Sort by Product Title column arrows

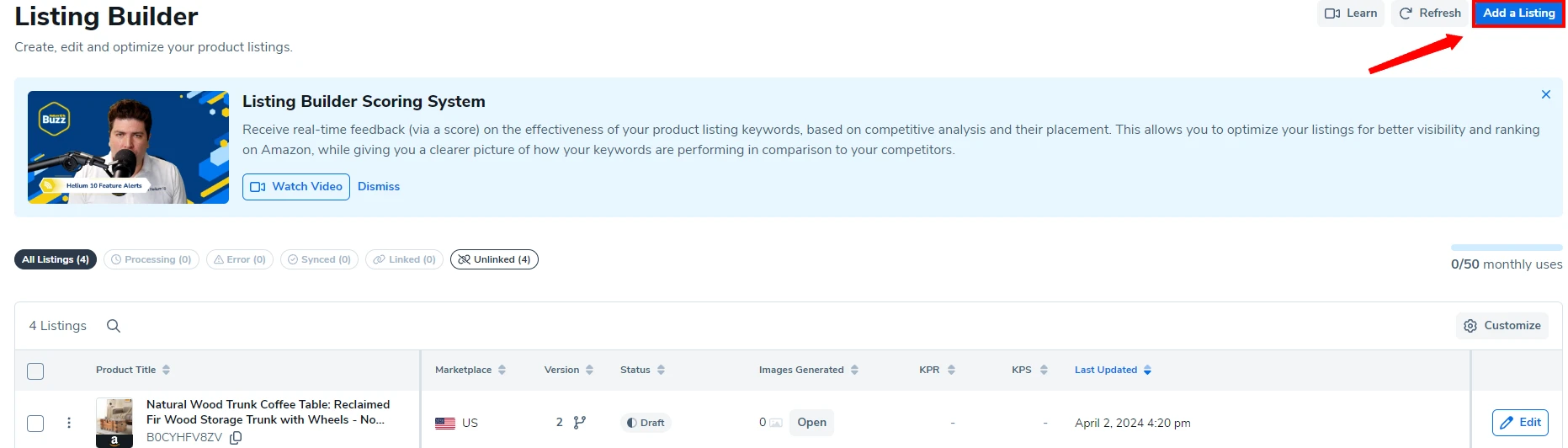(166, 370)
